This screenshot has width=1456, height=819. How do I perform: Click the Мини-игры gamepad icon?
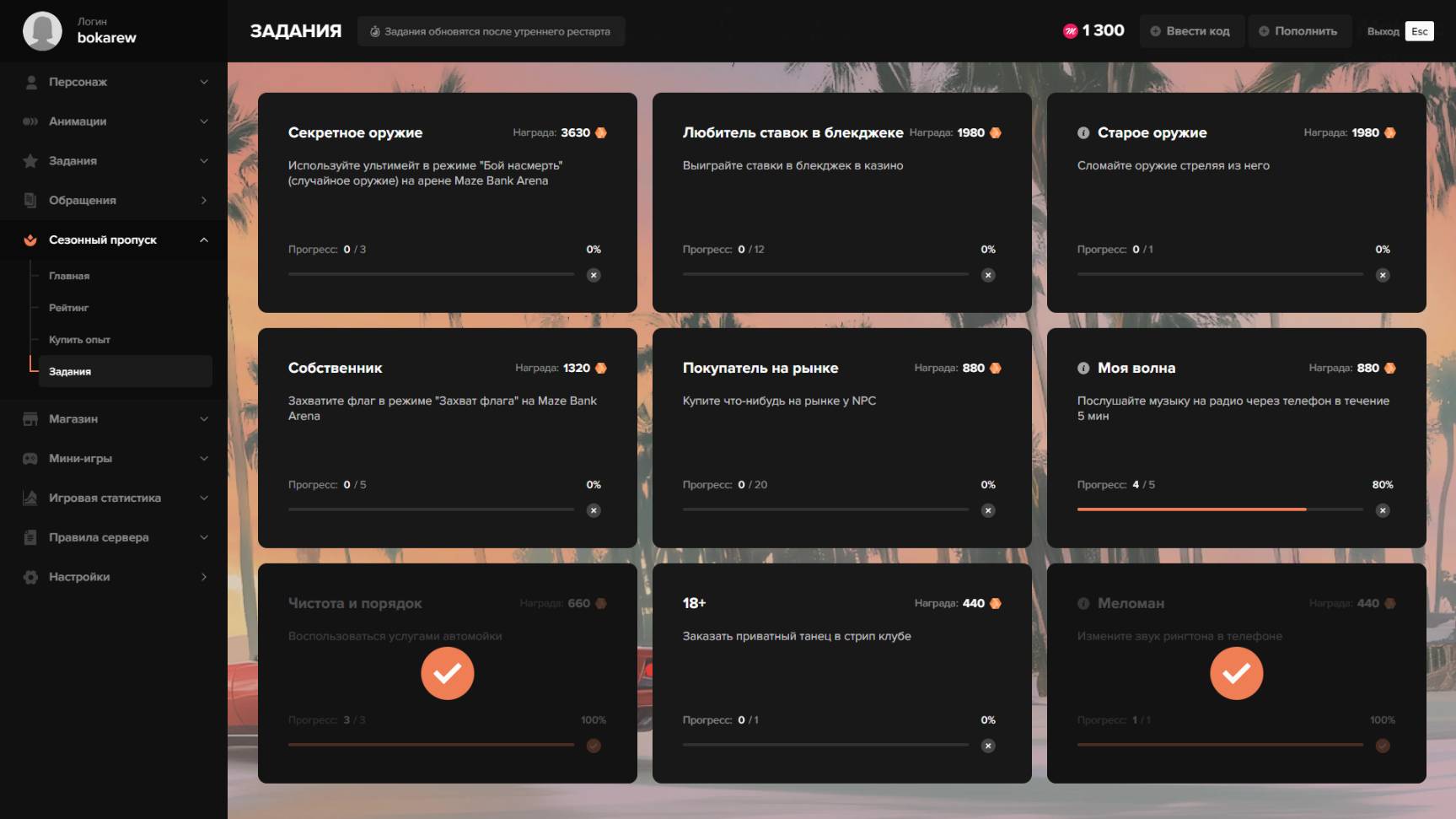[x=30, y=459]
